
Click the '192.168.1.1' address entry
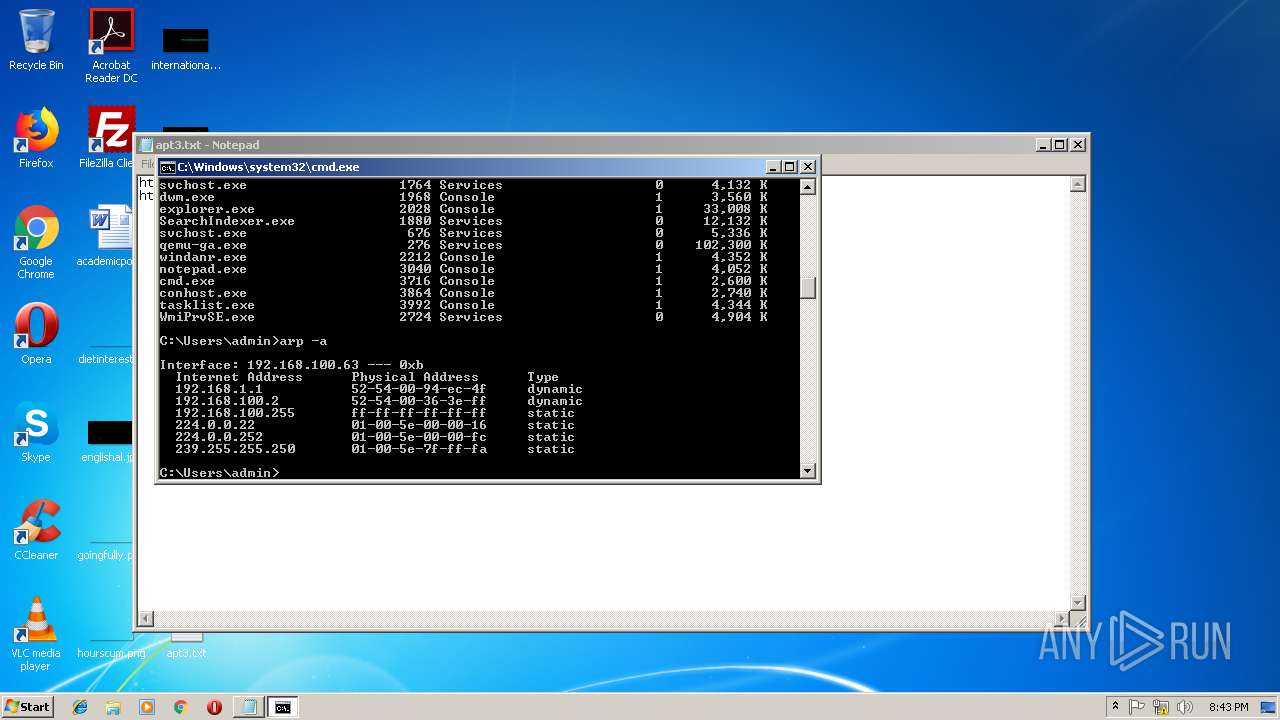[219, 389]
